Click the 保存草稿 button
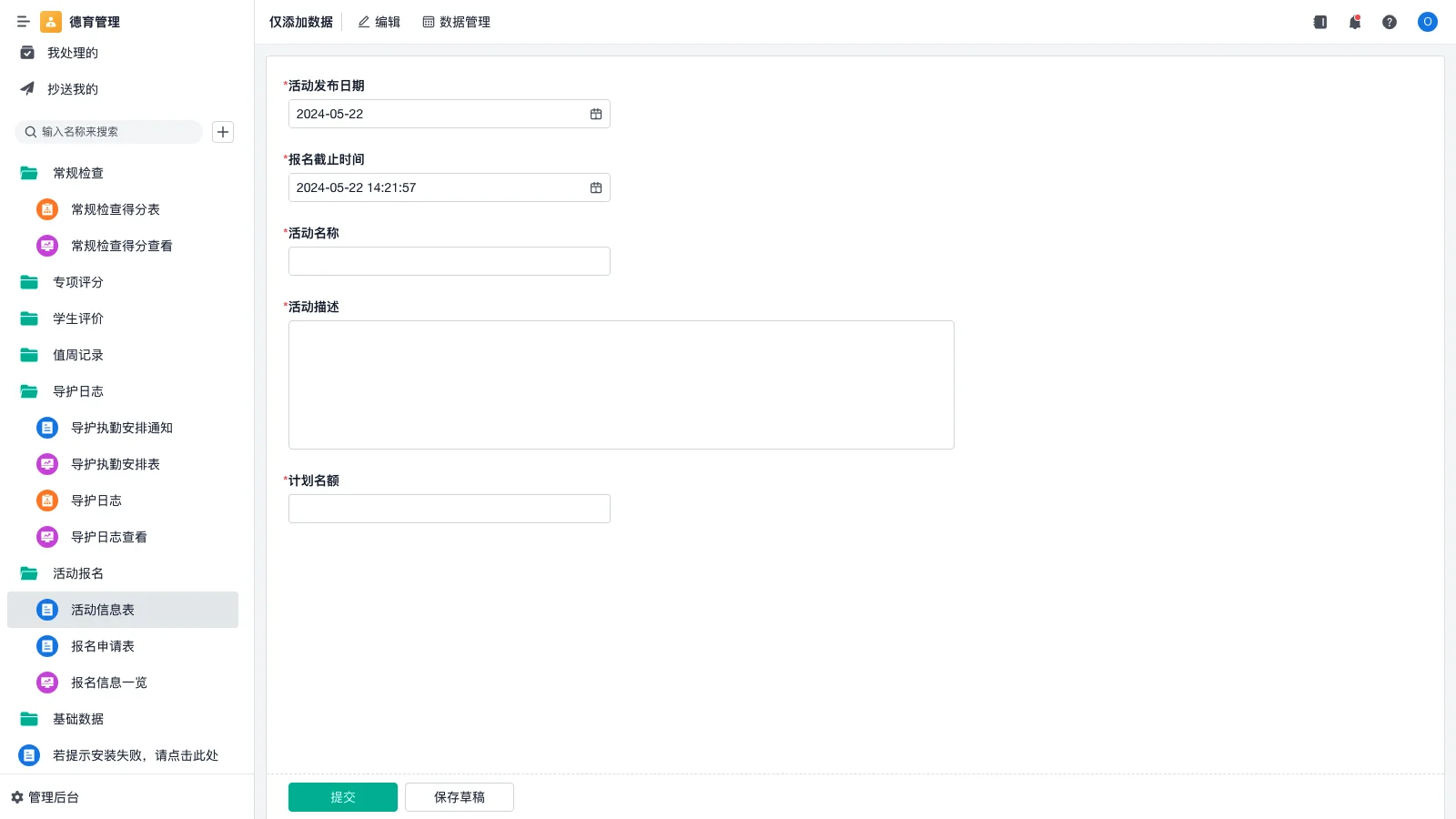The height and width of the screenshot is (819, 1456). point(459,797)
